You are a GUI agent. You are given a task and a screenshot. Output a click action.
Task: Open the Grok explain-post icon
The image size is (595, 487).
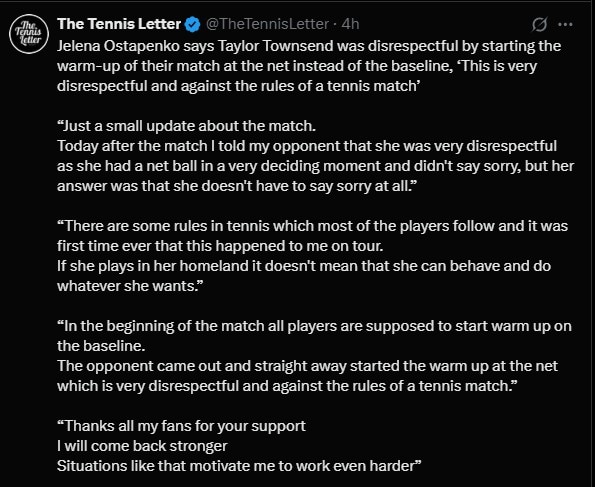click(539, 25)
